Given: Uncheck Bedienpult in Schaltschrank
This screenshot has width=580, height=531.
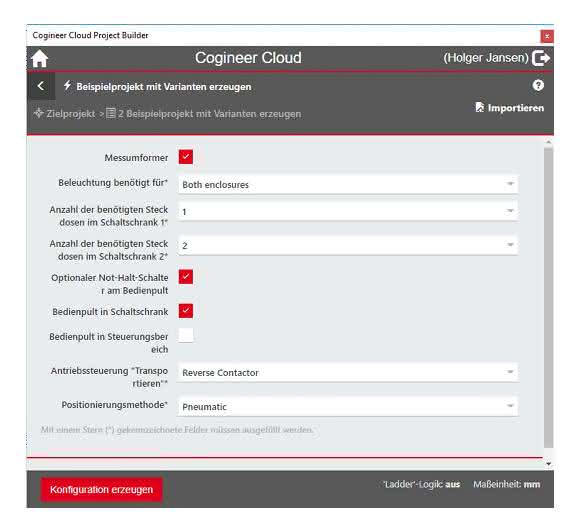Looking at the screenshot, I should (186, 311).
